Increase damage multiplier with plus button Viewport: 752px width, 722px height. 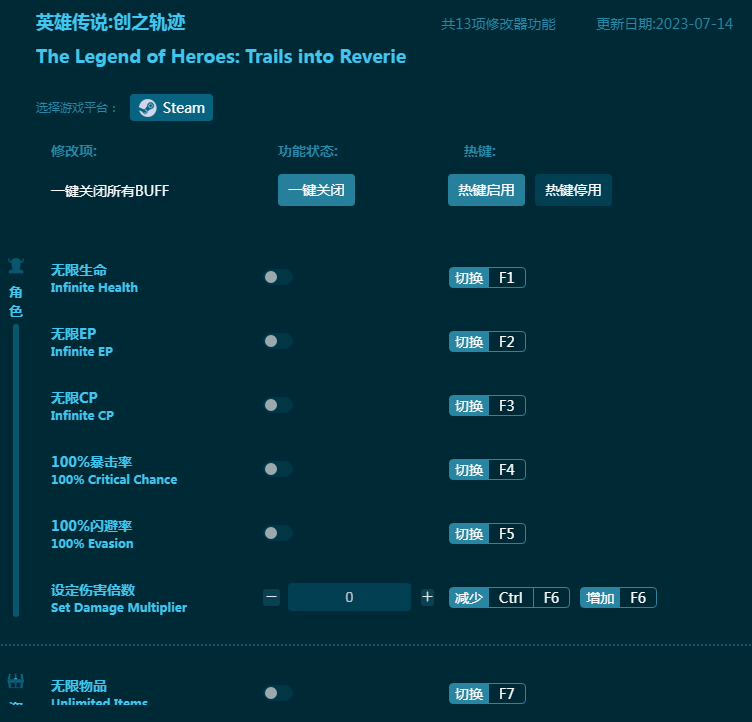coord(427,597)
